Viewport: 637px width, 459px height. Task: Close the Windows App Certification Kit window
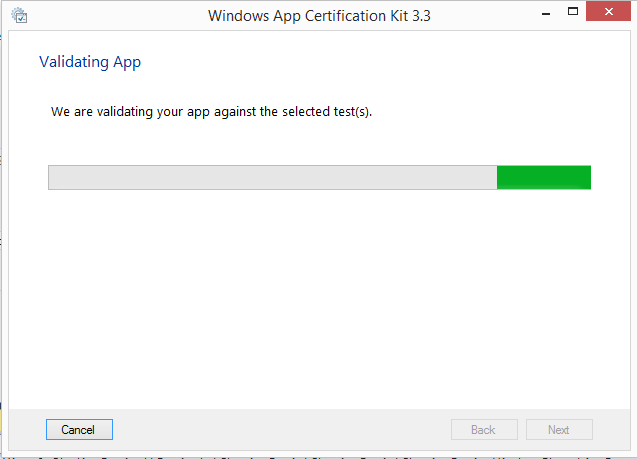608,11
